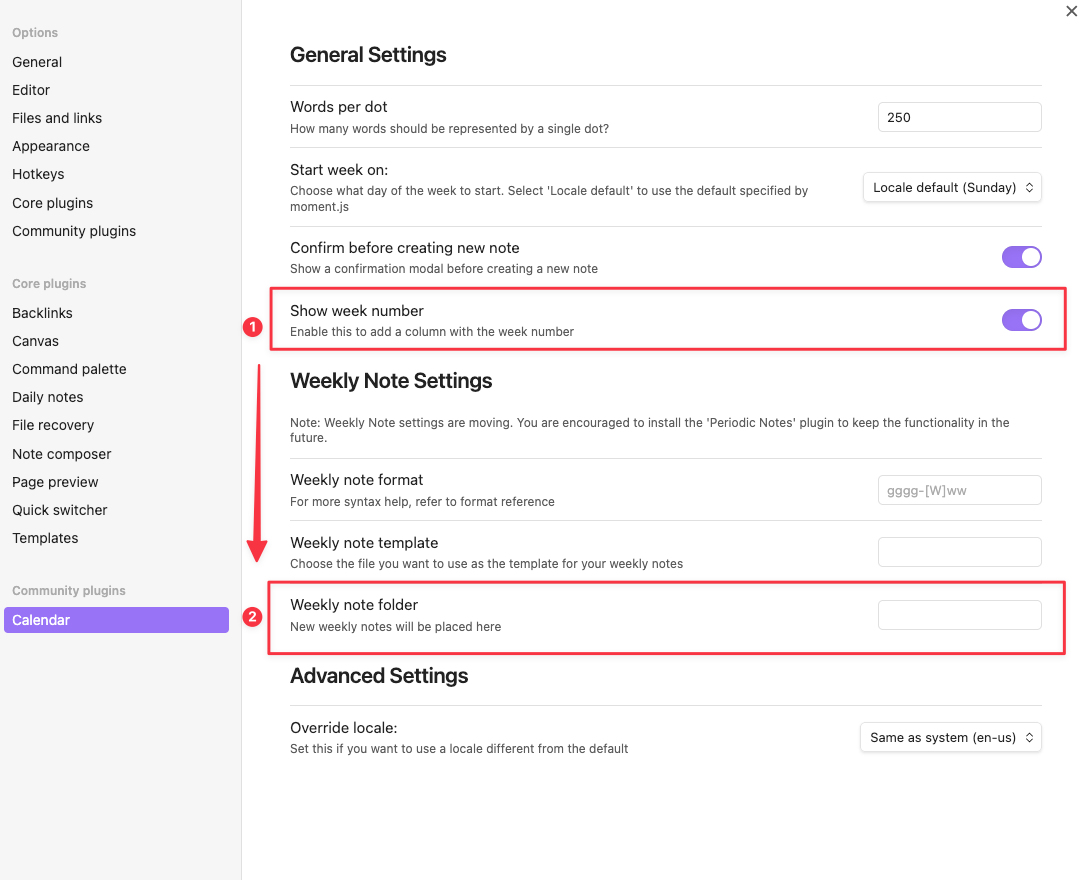
Task: Toggle Confirm before creating new note
Action: 1021,257
